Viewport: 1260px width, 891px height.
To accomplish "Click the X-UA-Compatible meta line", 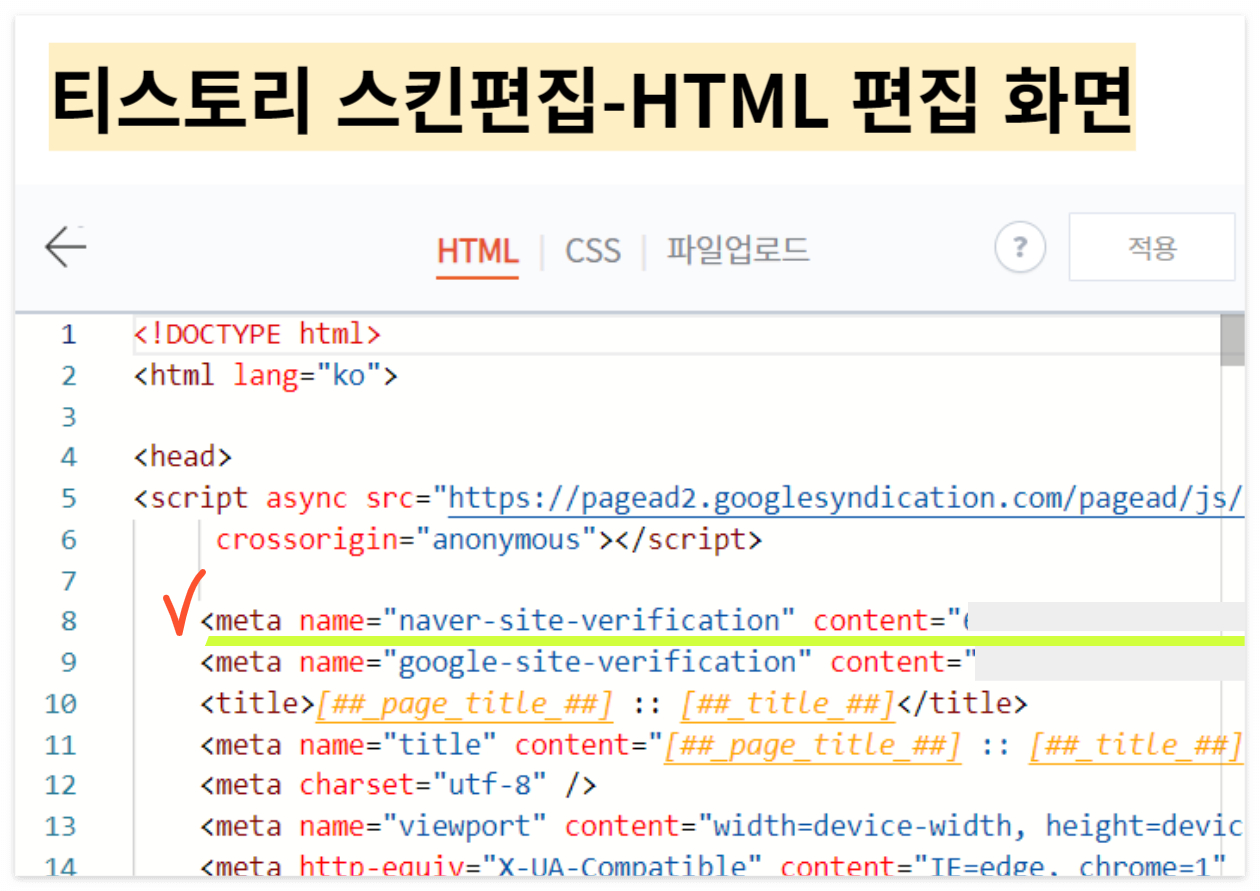I will pyautogui.click(x=714, y=866).
